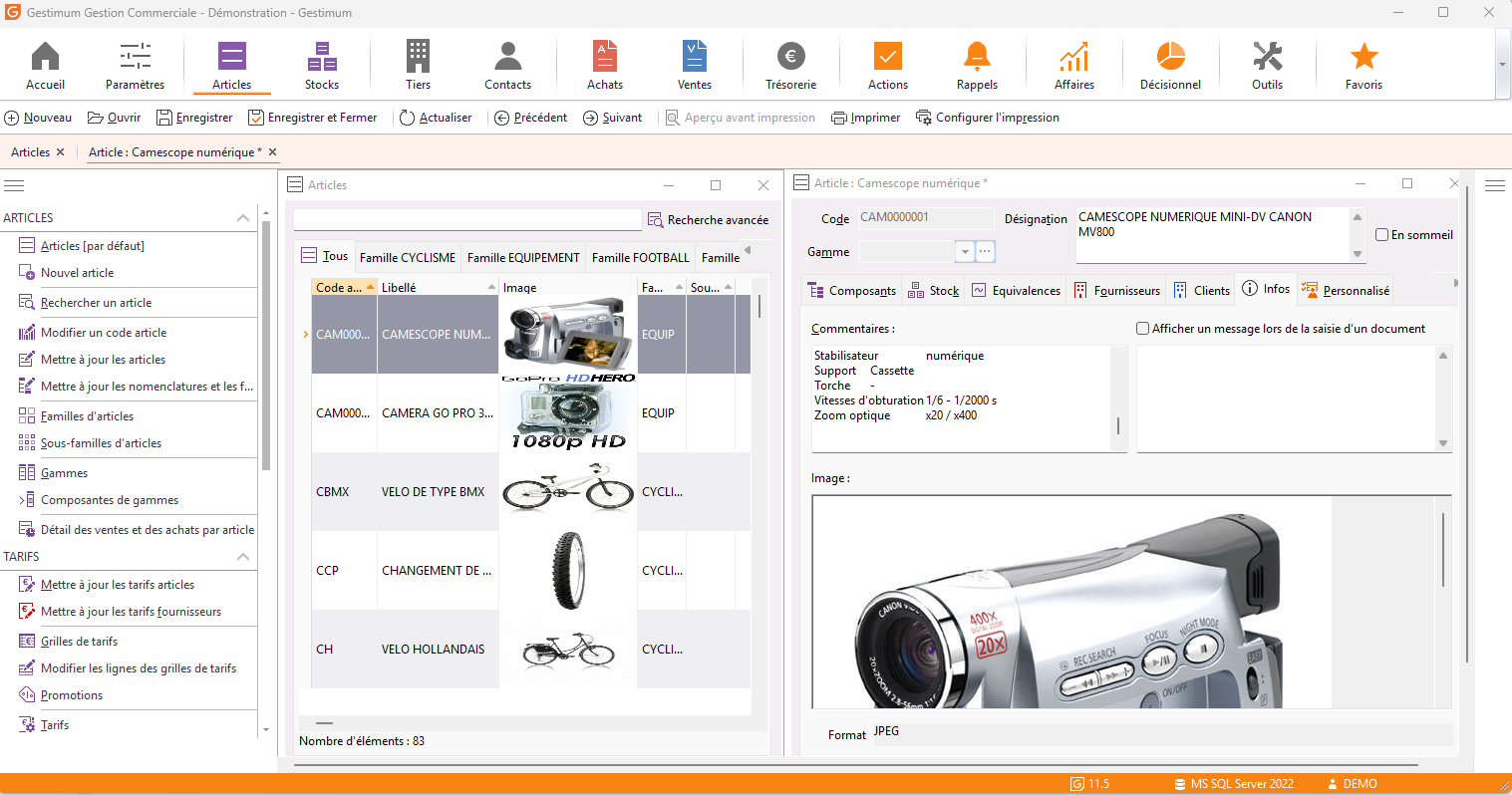Select the Famille CYCLISME tab
The height and width of the screenshot is (795, 1512).
pyautogui.click(x=408, y=257)
